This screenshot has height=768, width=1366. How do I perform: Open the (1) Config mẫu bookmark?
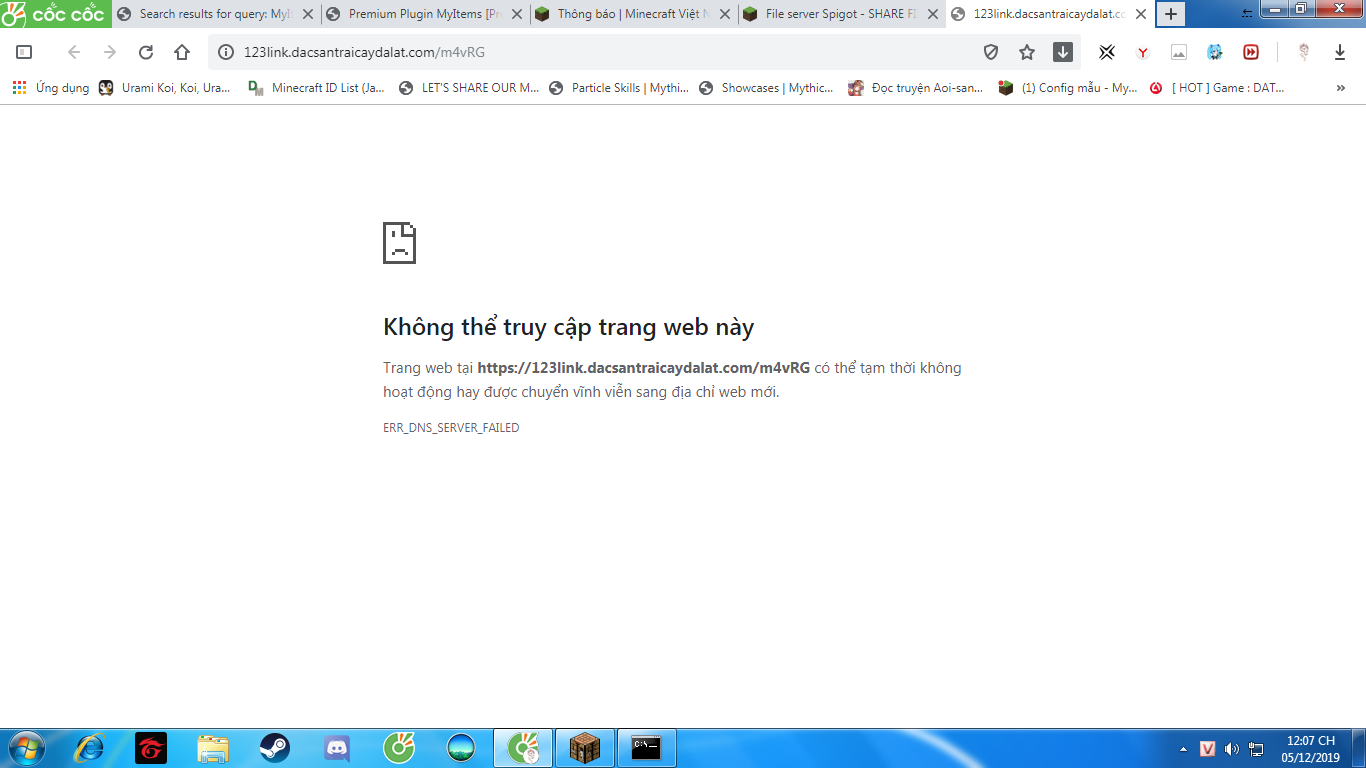pyautogui.click(x=1068, y=88)
